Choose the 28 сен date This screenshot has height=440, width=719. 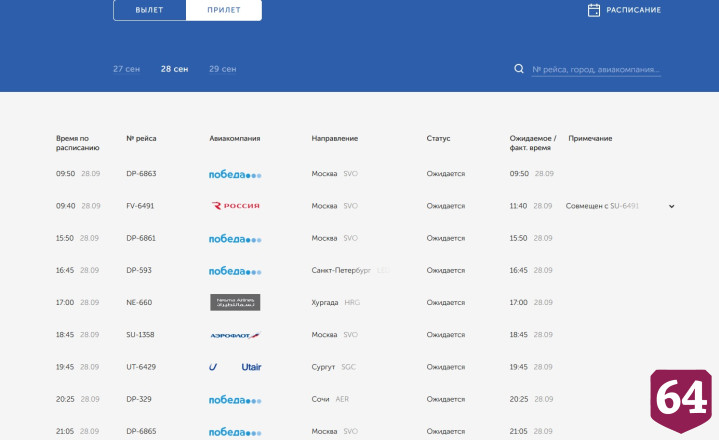(x=174, y=69)
